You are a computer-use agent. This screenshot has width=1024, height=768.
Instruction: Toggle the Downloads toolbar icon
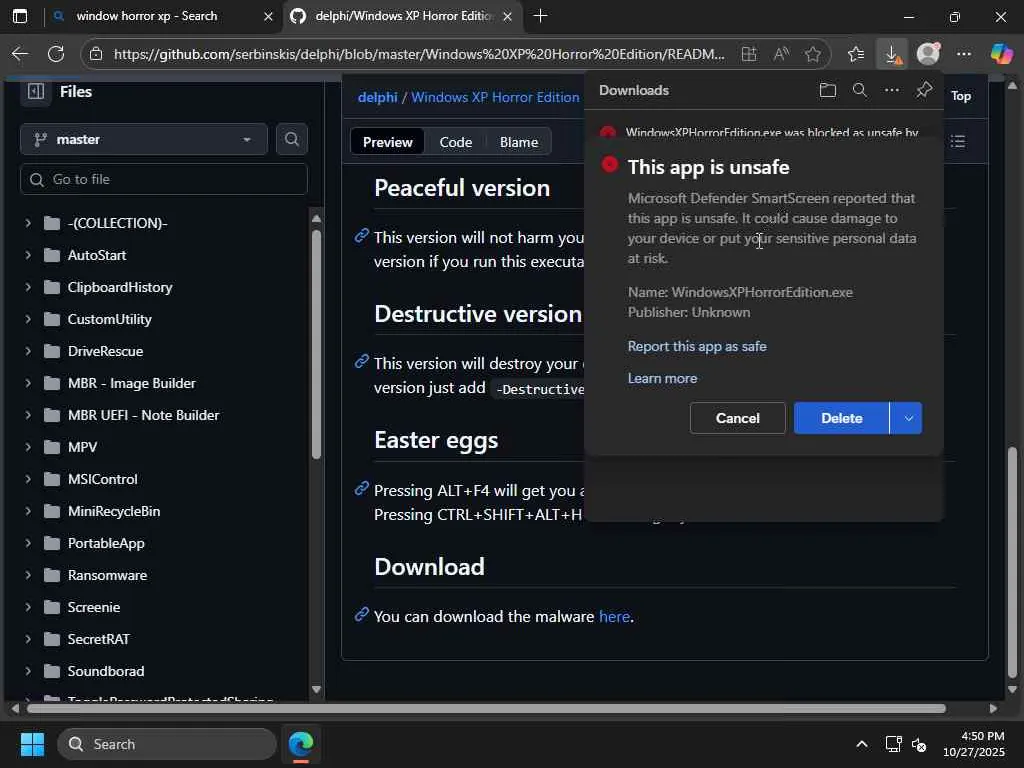pyautogui.click(x=892, y=54)
